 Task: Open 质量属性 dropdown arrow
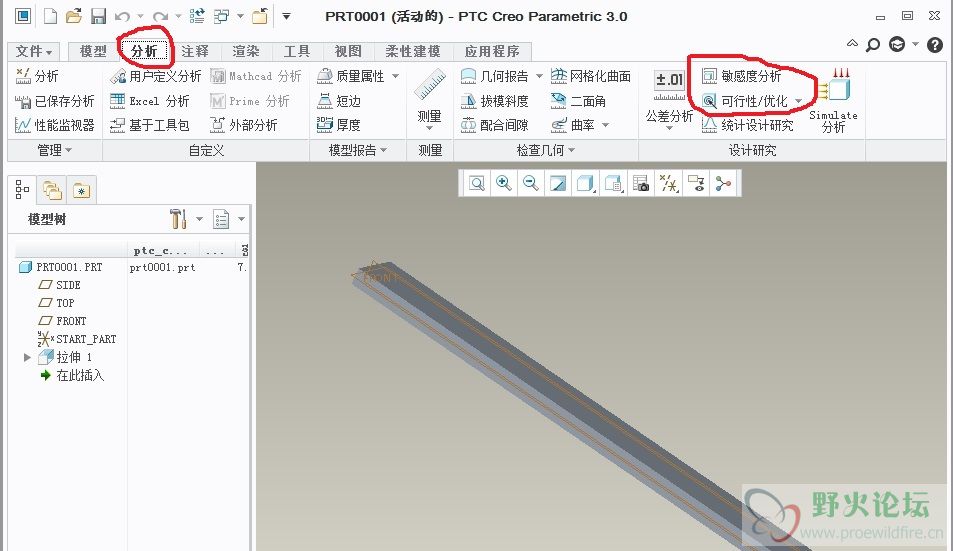point(396,76)
